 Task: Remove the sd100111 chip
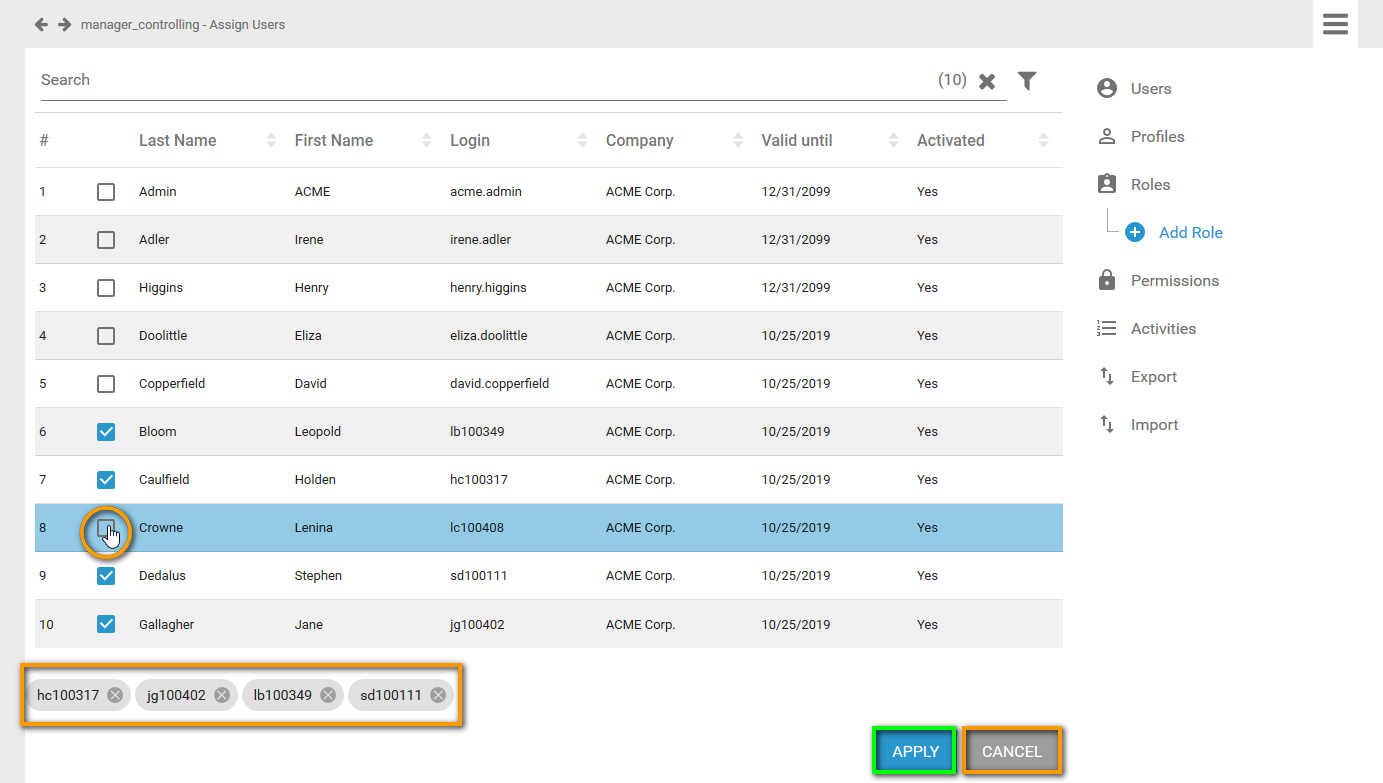pos(438,695)
